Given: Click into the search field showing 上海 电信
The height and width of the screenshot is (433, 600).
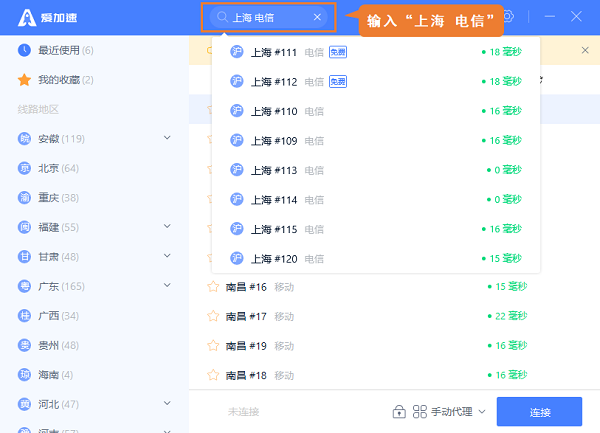Looking at the screenshot, I should [269, 17].
